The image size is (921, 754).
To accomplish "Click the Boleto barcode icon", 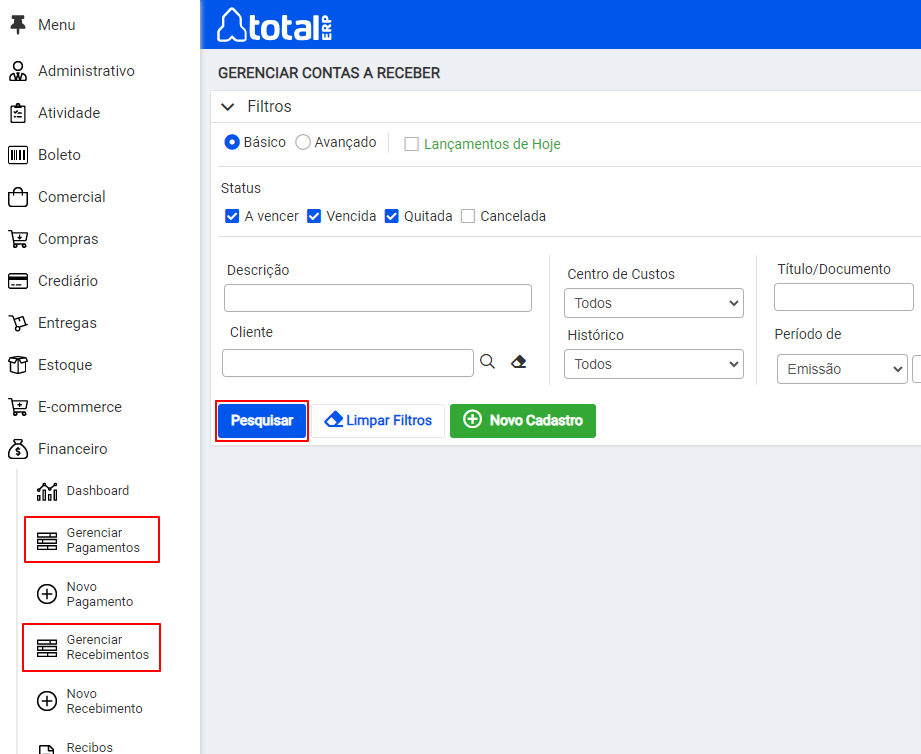I will coord(18,155).
